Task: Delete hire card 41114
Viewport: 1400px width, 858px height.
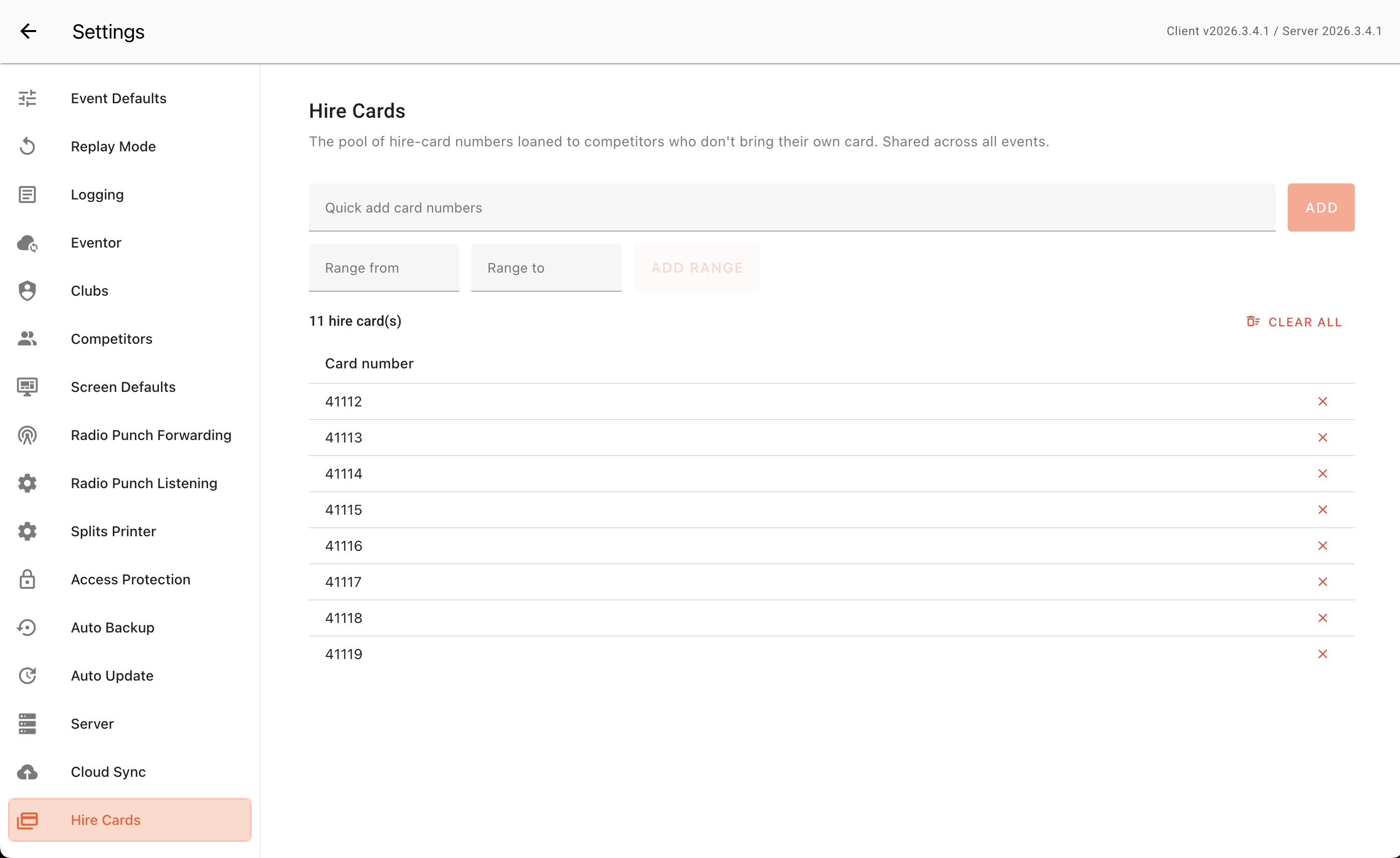Action: (1323, 474)
